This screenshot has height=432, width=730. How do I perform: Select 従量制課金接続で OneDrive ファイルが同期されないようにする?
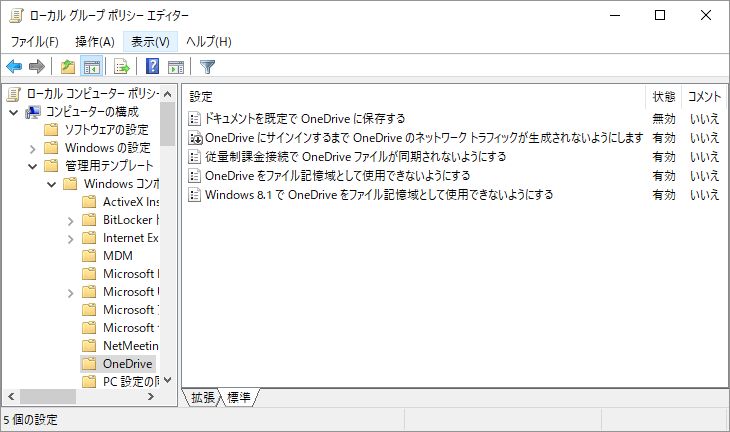(355, 157)
